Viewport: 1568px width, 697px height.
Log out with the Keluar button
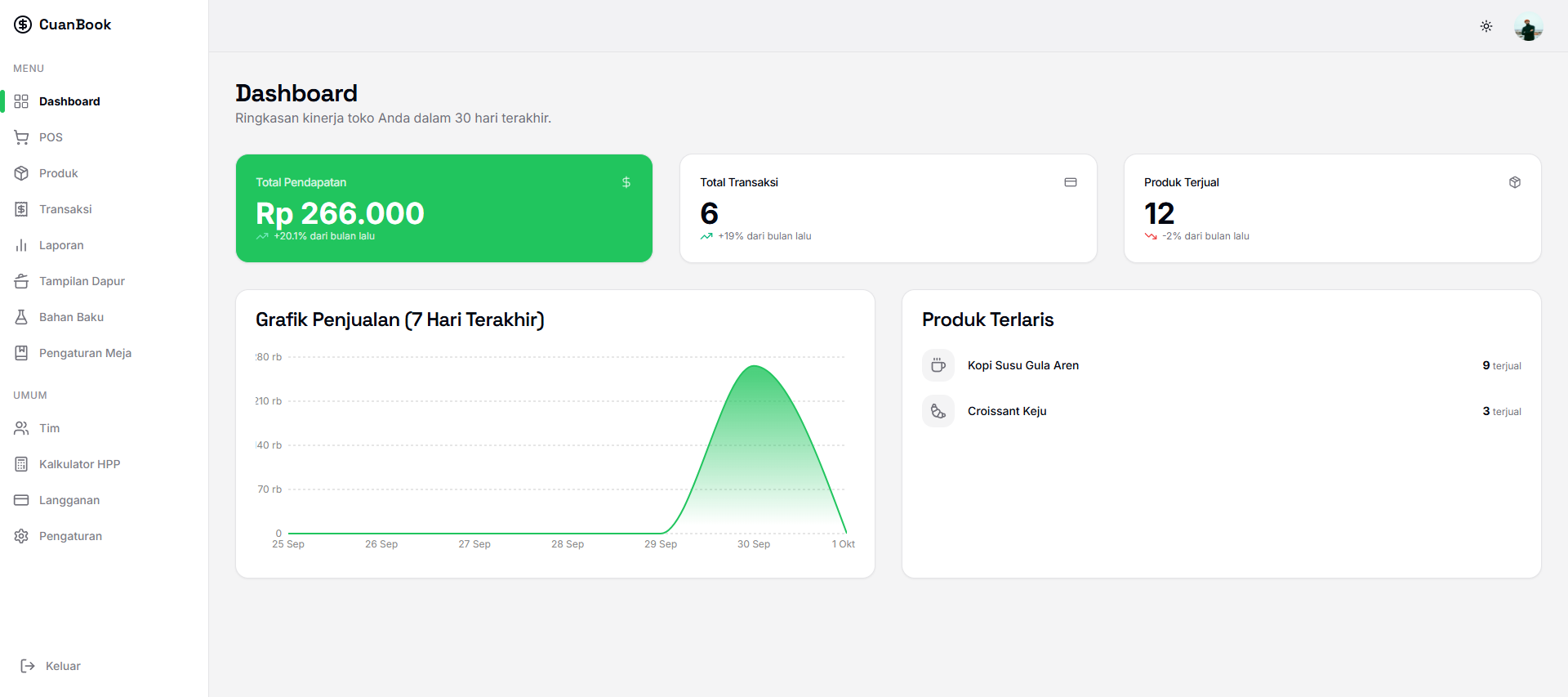tap(51, 666)
